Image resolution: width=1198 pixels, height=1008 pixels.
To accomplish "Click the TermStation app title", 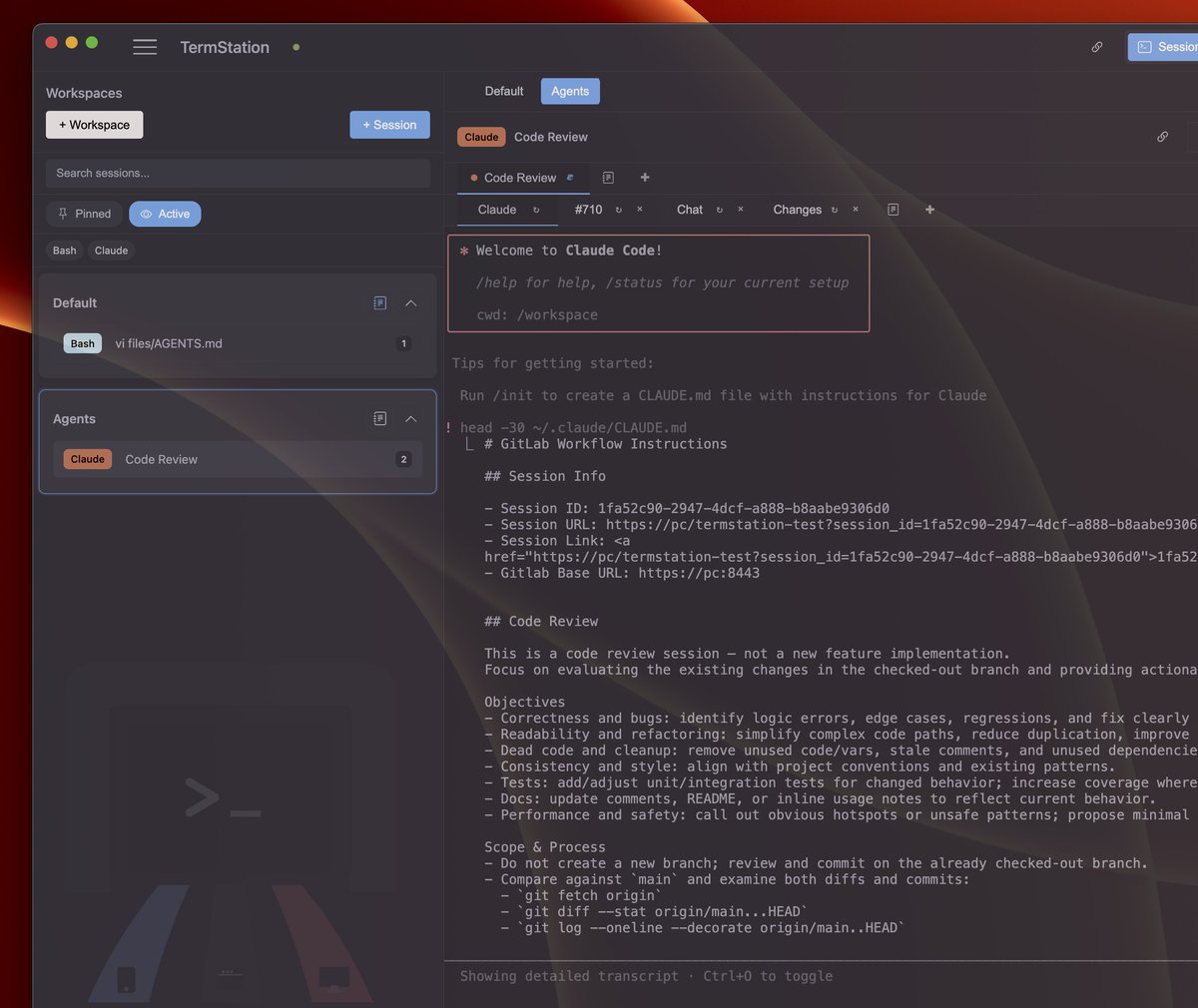I will tap(225, 47).
